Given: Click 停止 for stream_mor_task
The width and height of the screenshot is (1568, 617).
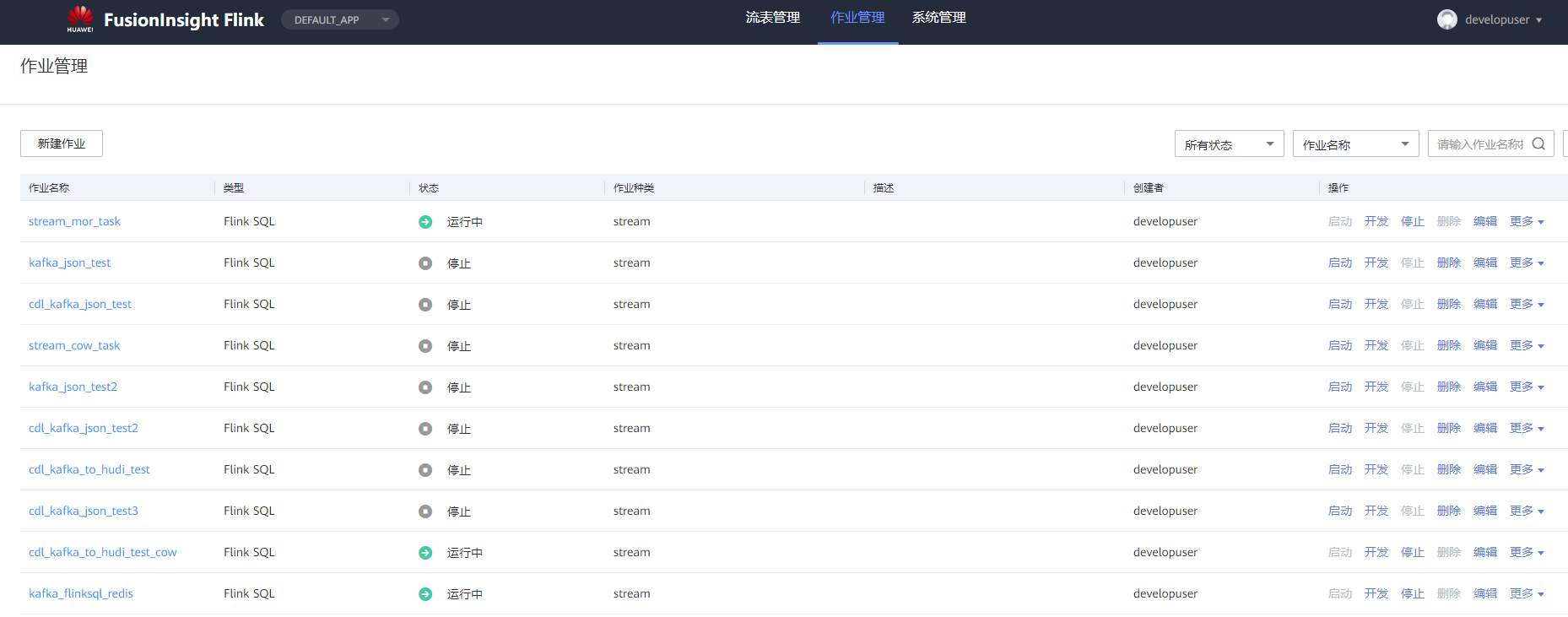Looking at the screenshot, I should pyautogui.click(x=1413, y=221).
